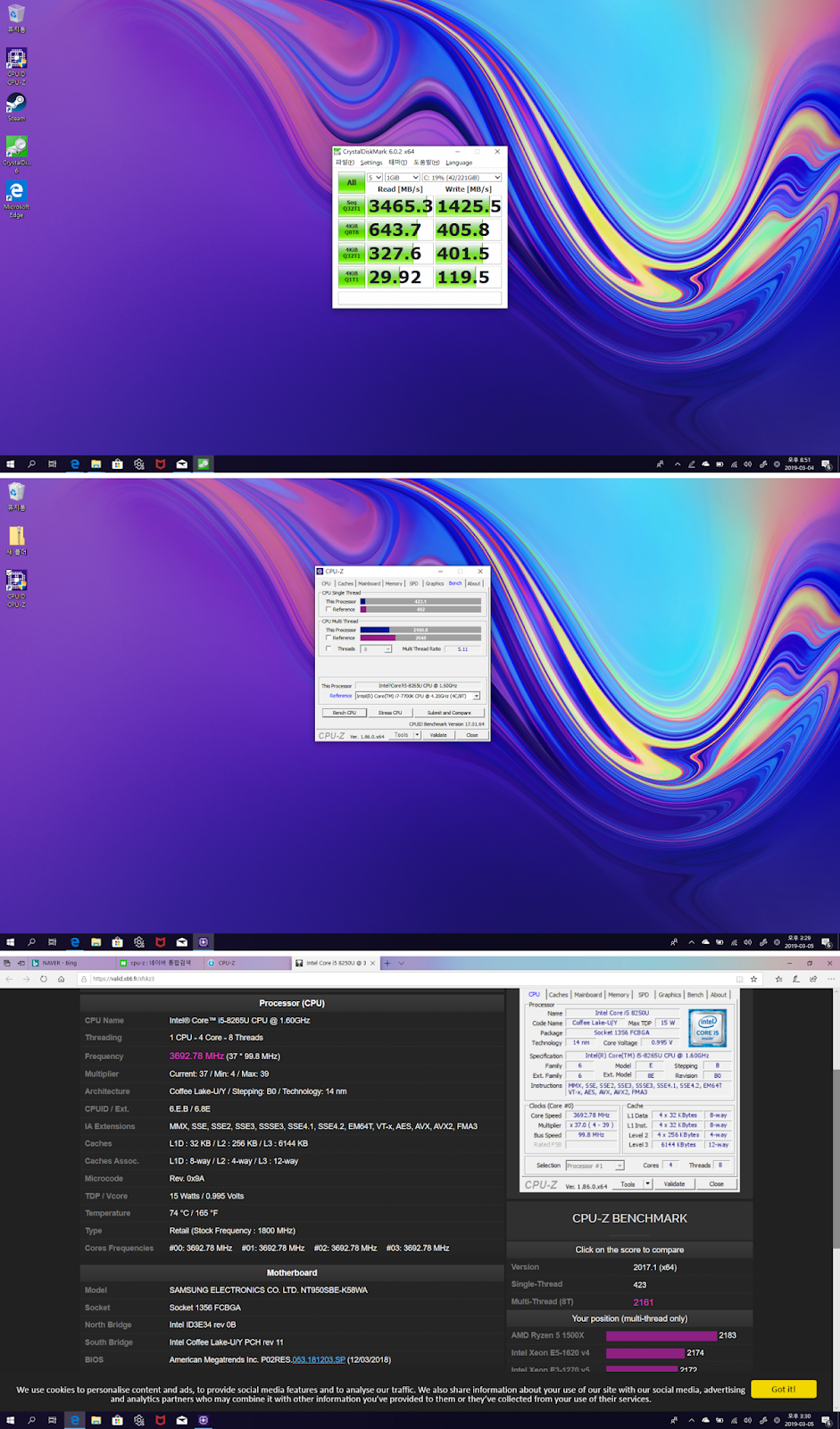This screenshot has height=1429, width=840.
Task: Switch to the Memory tab in CPU-Z Bench window
Action: tap(394, 583)
